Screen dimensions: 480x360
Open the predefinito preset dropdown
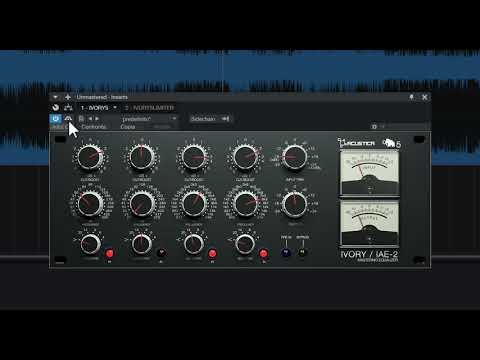click(149, 119)
